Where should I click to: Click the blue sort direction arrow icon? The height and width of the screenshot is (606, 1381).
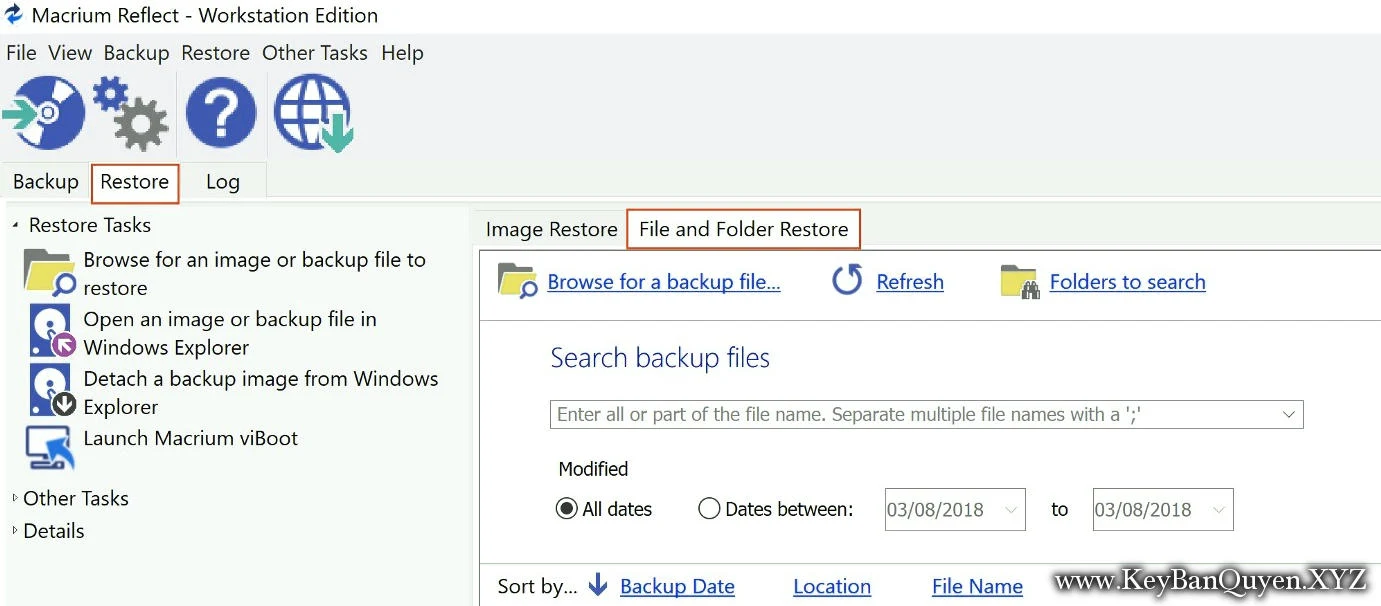pyautogui.click(x=598, y=585)
